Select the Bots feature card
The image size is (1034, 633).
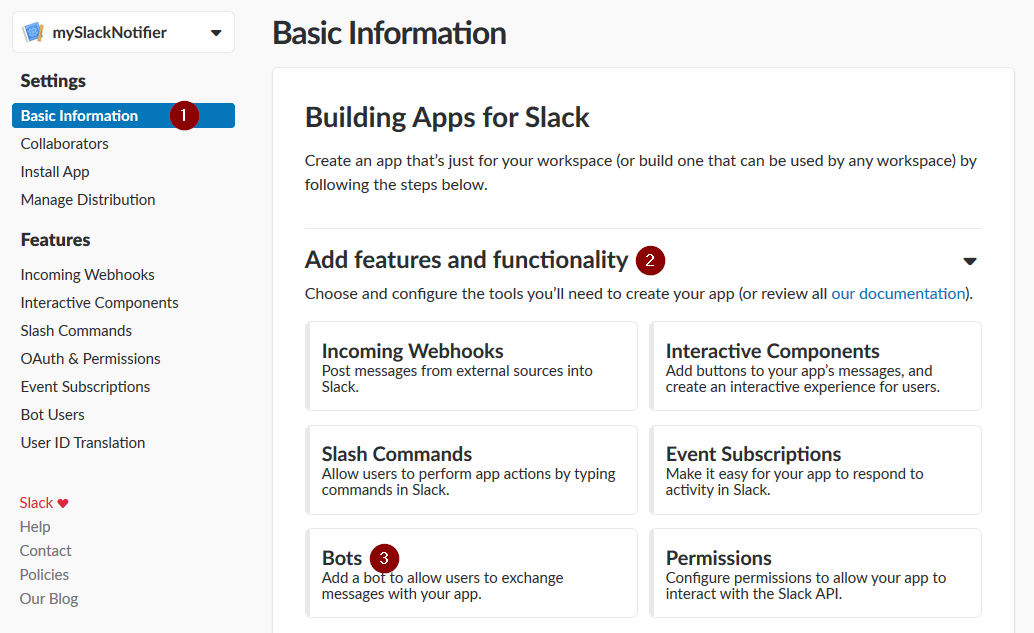click(x=471, y=573)
